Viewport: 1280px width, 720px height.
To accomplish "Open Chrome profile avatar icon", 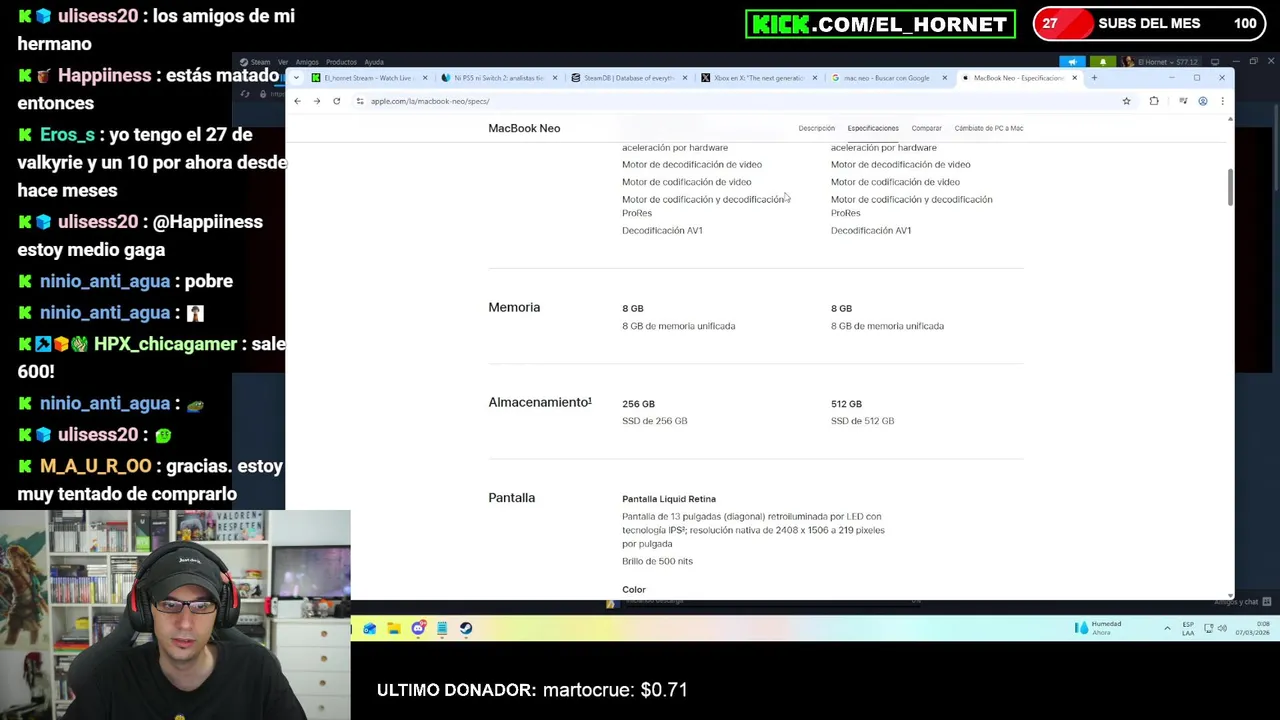I will 1203,101.
